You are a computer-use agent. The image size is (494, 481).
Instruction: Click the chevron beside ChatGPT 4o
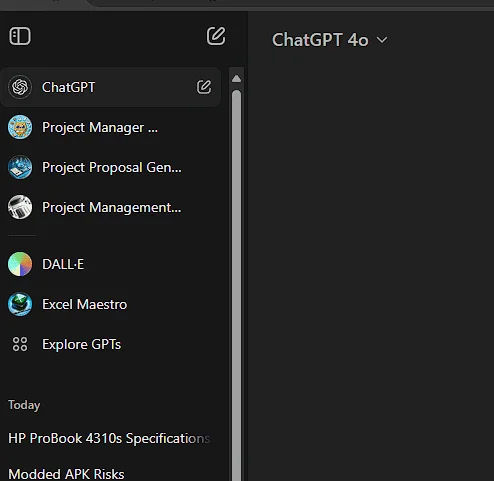[382, 40]
